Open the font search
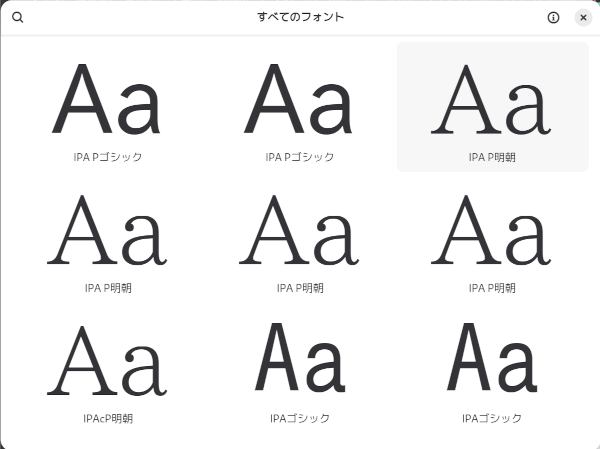This screenshot has height=449, width=600. tap(17, 17)
